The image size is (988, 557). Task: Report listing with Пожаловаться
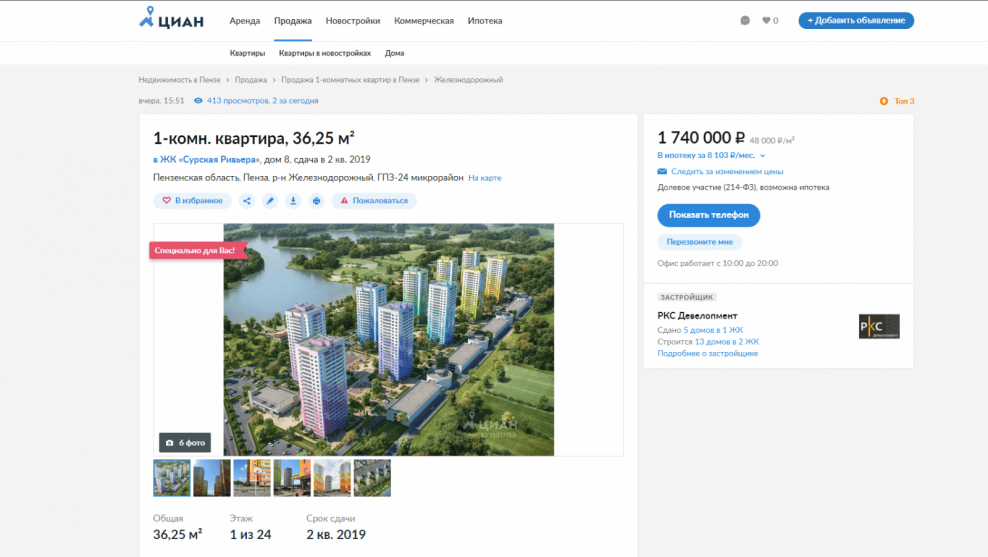(374, 200)
